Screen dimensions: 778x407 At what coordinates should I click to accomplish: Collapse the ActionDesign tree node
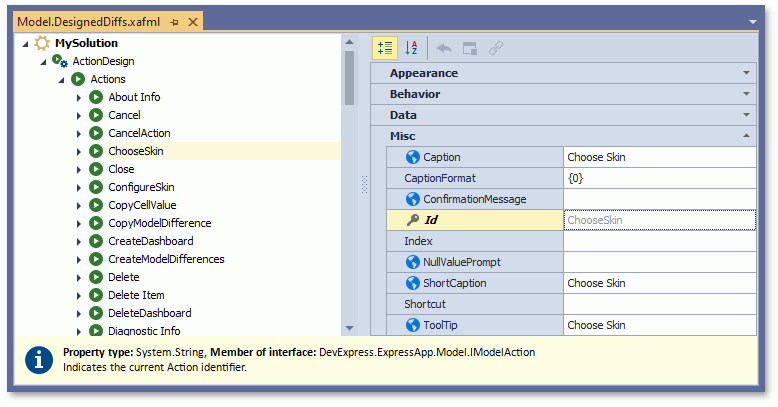43,62
